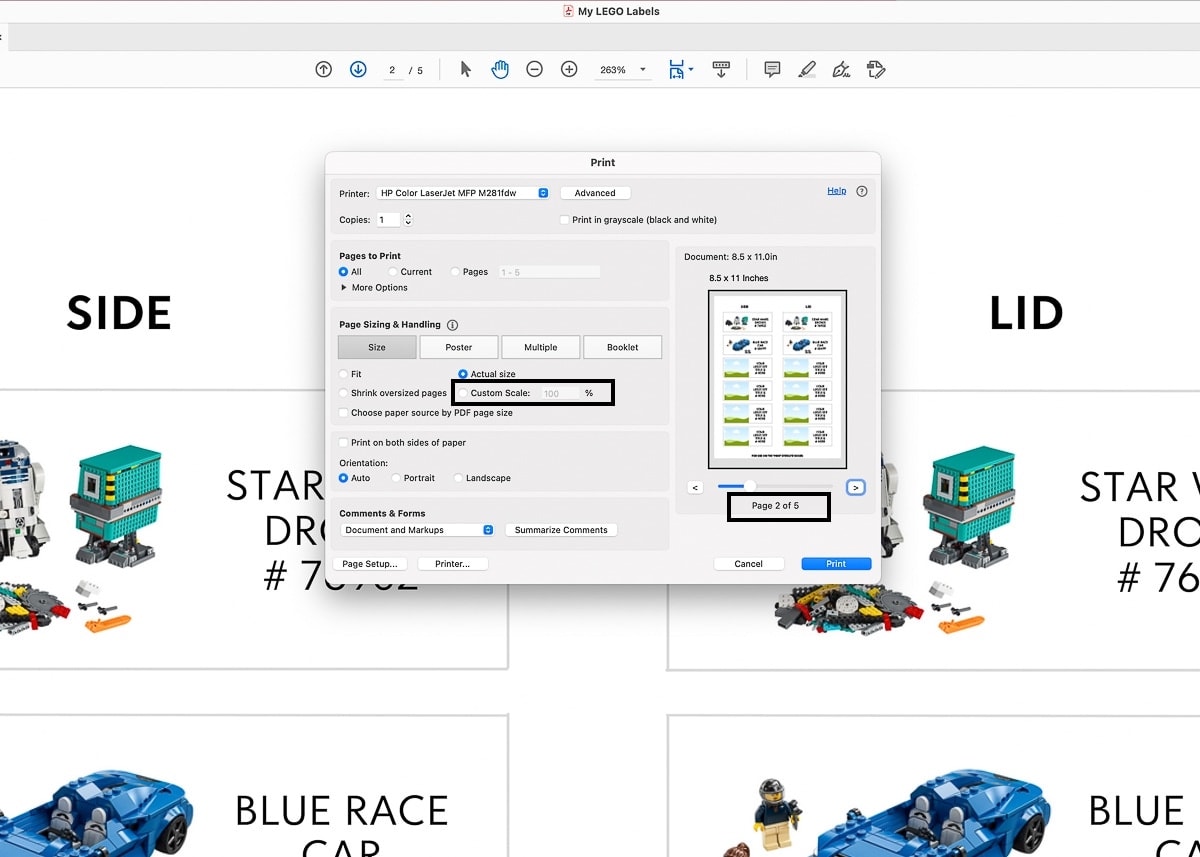Select the highlighter pen tool
Image resolution: width=1200 pixels, height=857 pixels.
(807, 70)
